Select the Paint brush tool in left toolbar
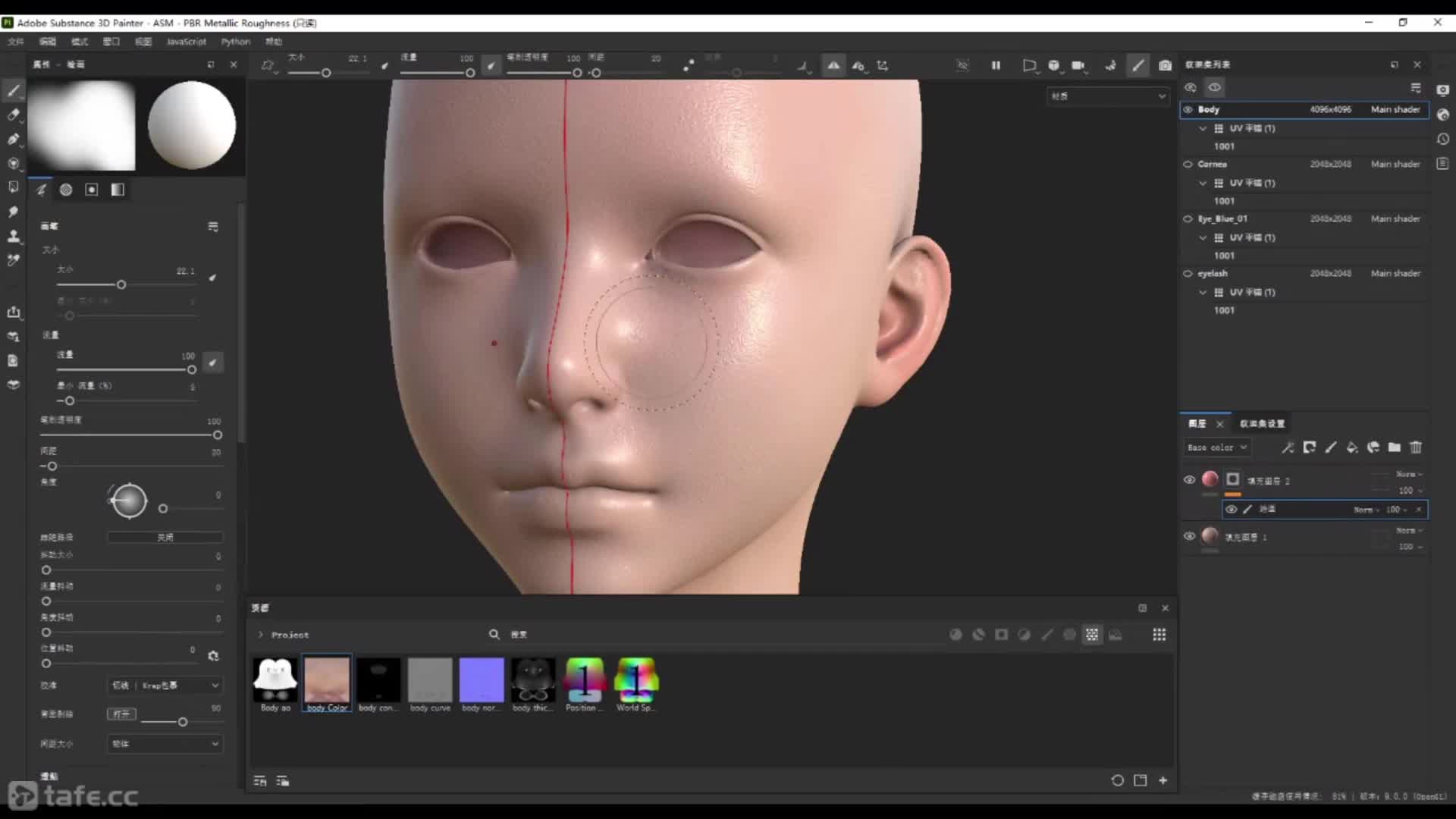The width and height of the screenshot is (1456, 819). click(13, 91)
